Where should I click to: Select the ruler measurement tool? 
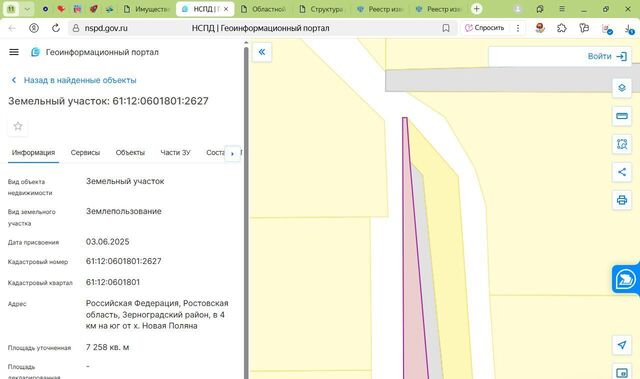tap(622, 116)
